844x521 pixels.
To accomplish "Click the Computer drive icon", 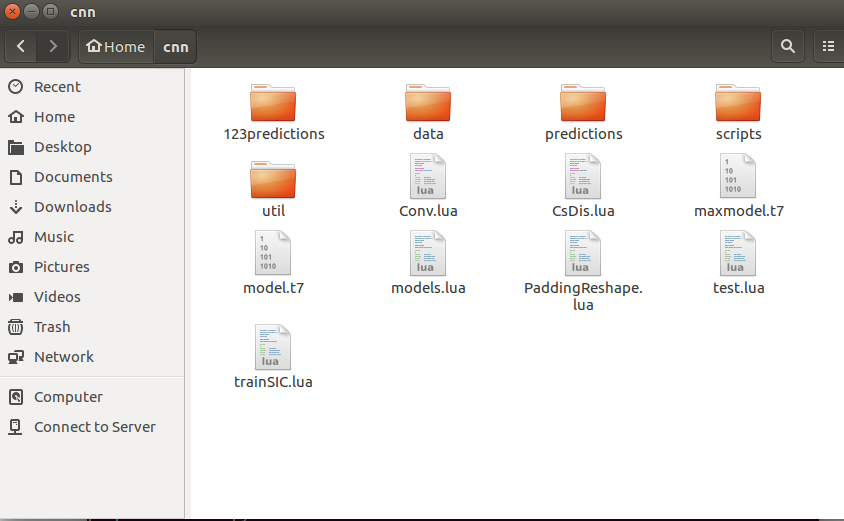I will pos(16,397).
